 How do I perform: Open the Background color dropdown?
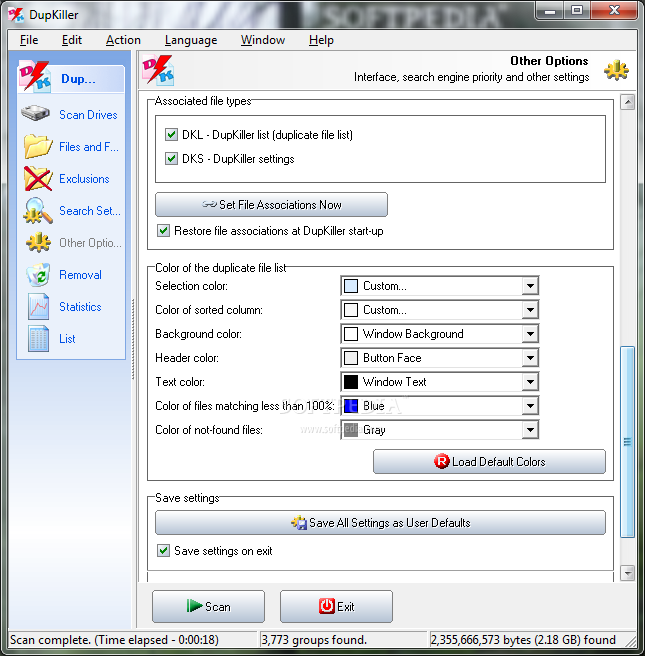pyautogui.click(x=530, y=334)
